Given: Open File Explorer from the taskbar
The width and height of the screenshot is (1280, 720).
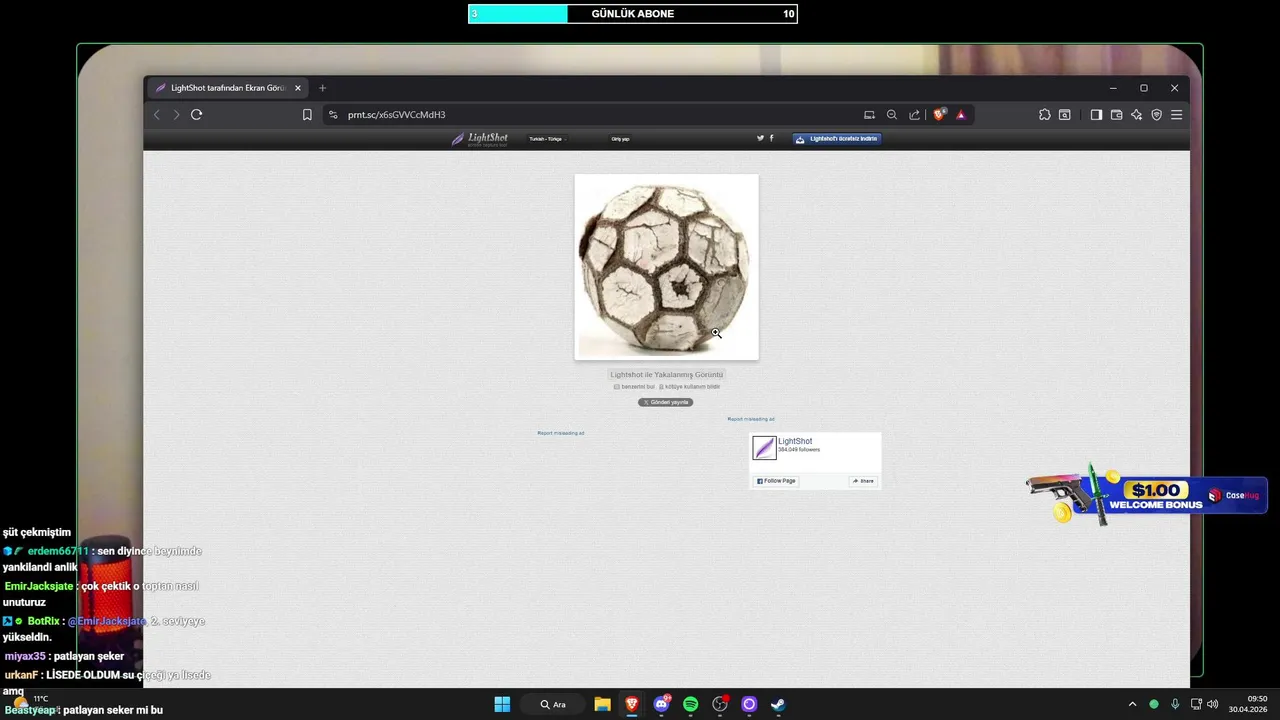Looking at the screenshot, I should 602,704.
